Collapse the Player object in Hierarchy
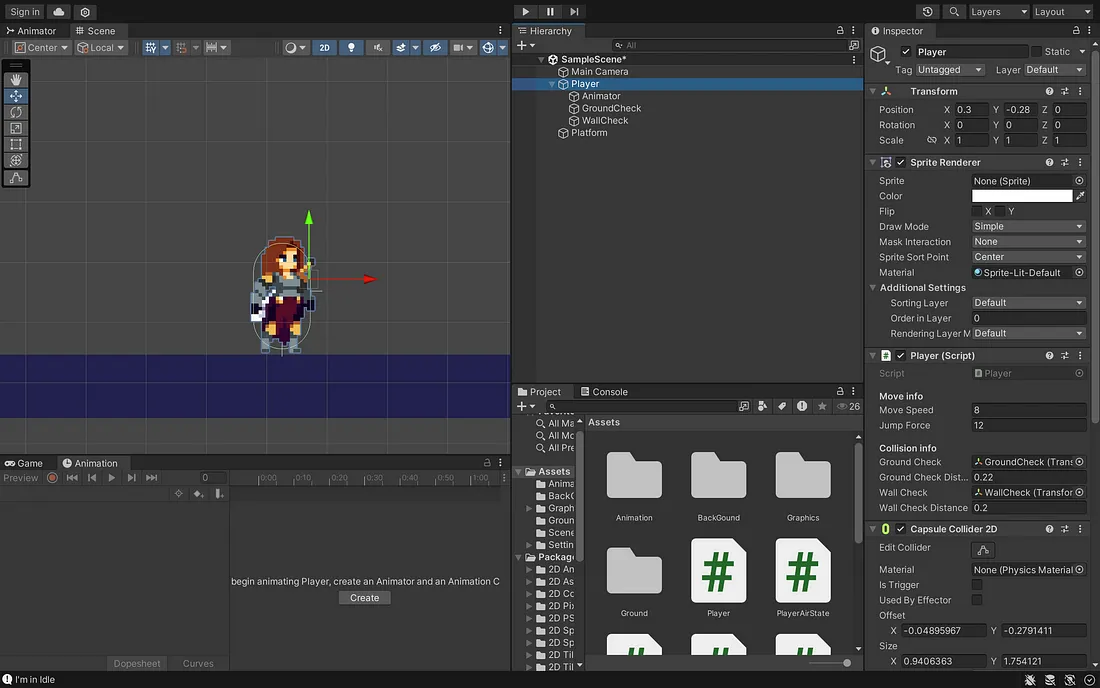 click(552, 84)
